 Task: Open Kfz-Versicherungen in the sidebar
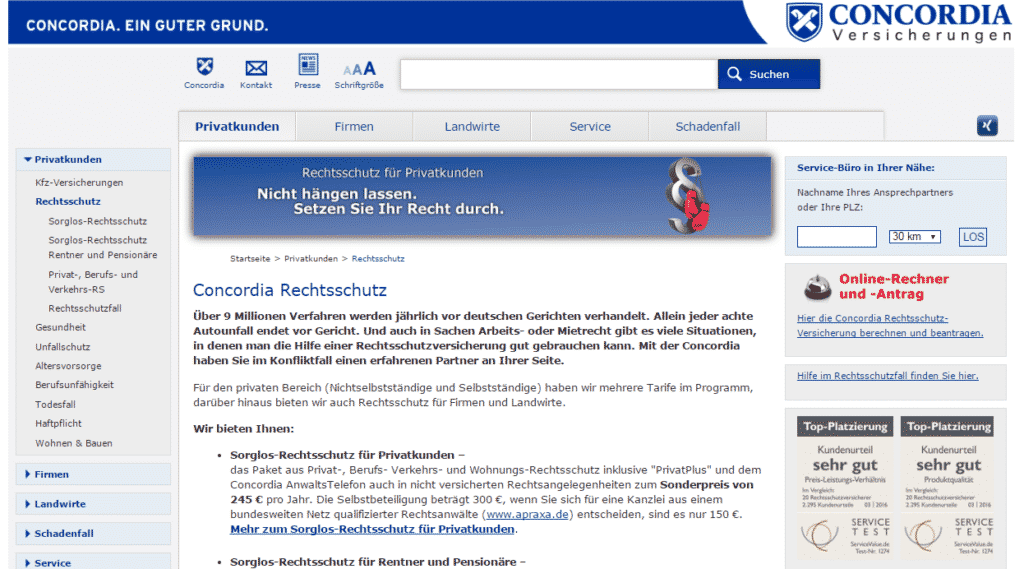[x=79, y=182]
